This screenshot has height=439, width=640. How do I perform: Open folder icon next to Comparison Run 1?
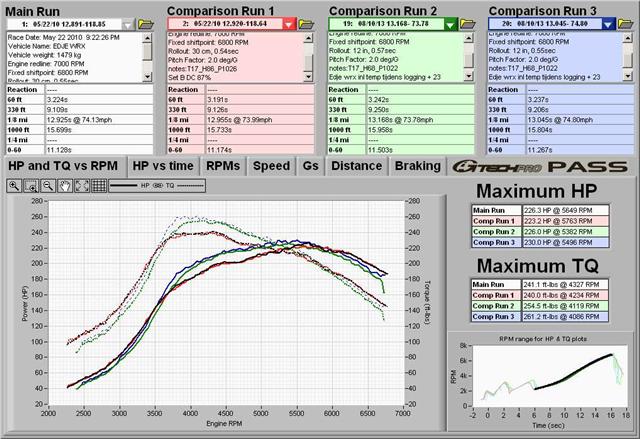pos(306,24)
